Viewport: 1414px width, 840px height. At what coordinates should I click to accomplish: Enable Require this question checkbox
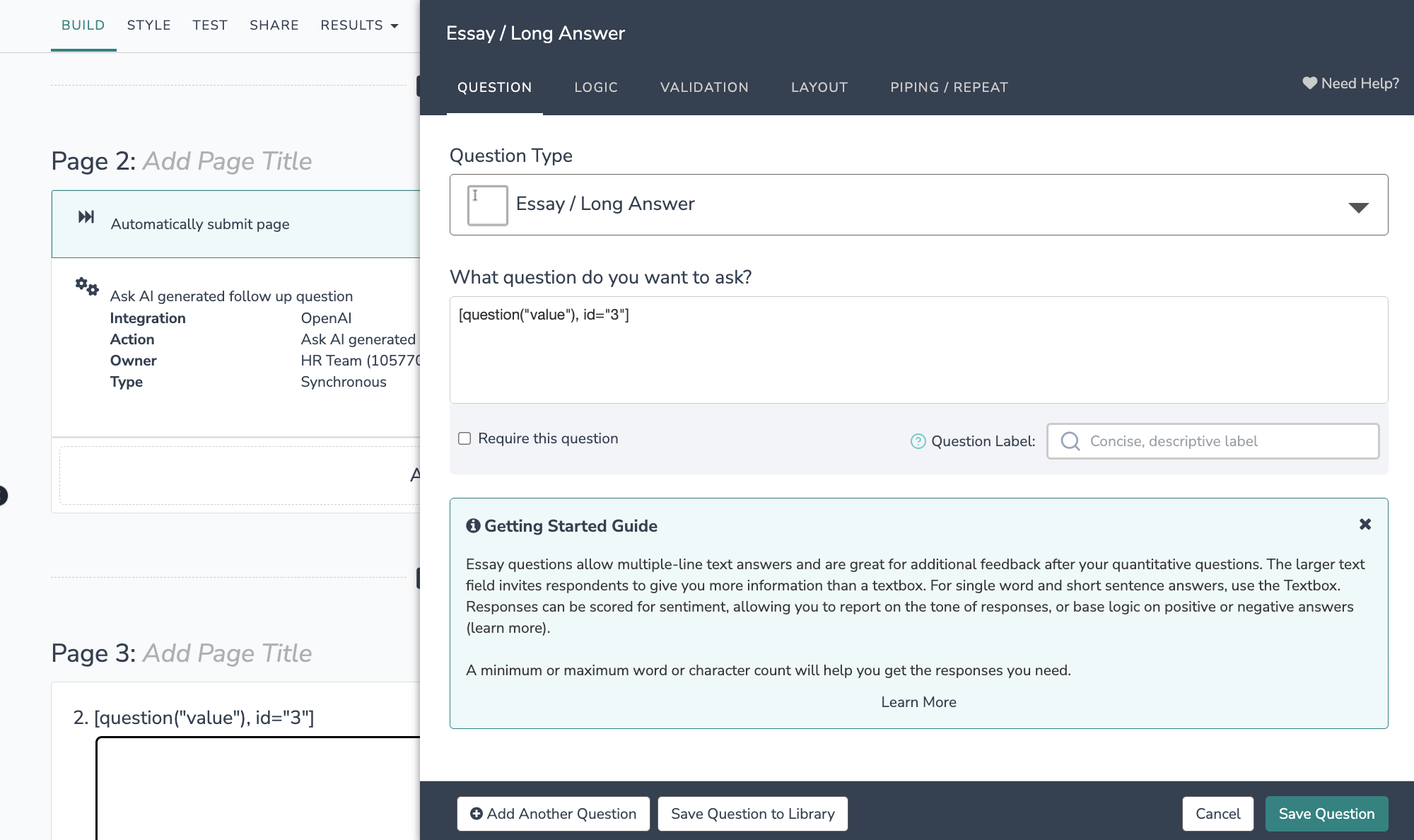click(x=464, y=438)
